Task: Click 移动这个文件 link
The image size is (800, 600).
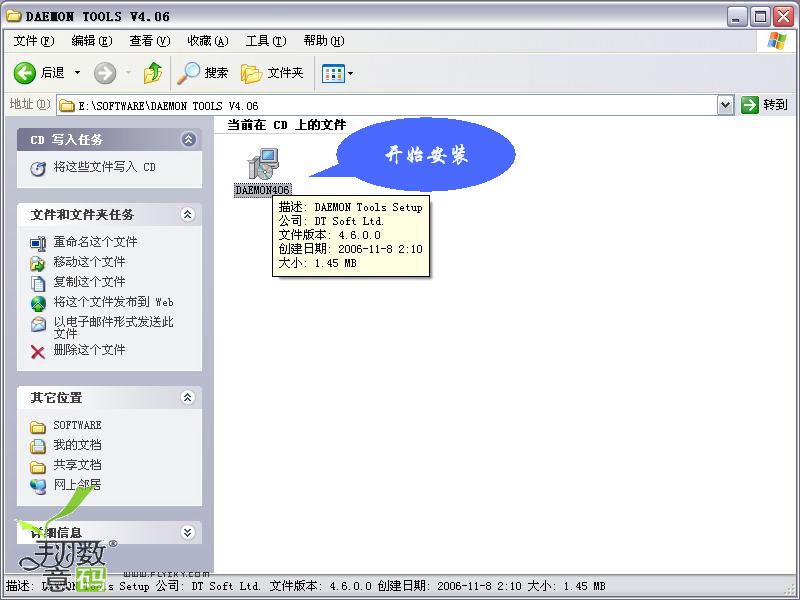Action: click(x=89, y=262)
